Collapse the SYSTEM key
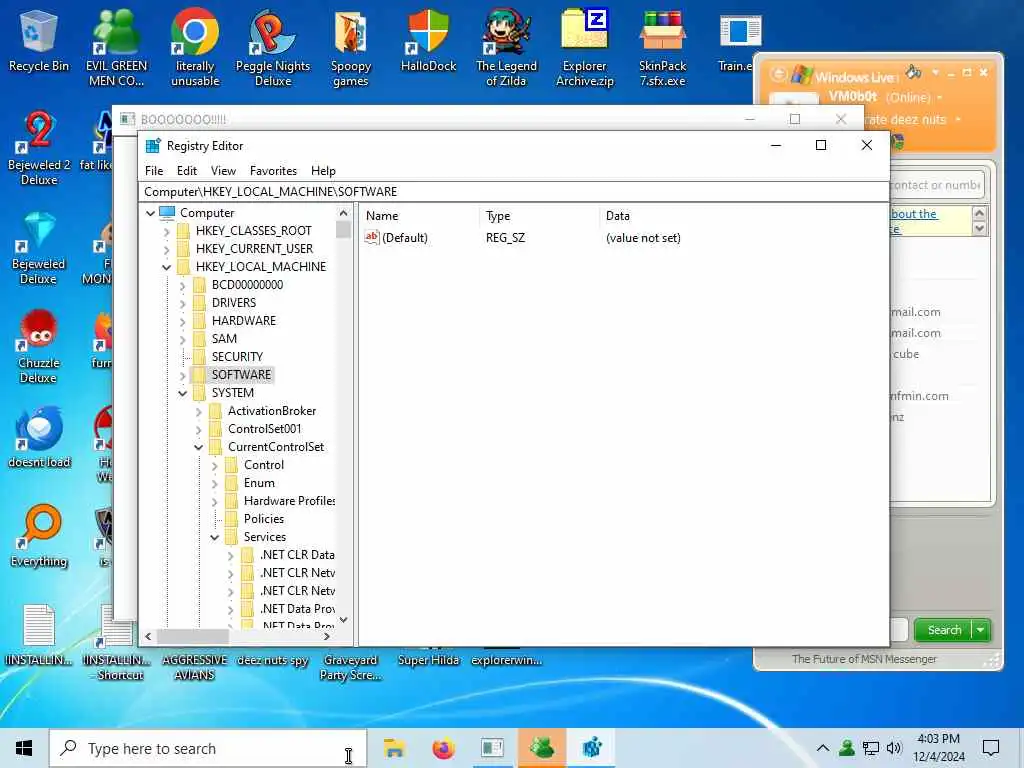This screenshot has height=768, width=1024. click(183, 393)
